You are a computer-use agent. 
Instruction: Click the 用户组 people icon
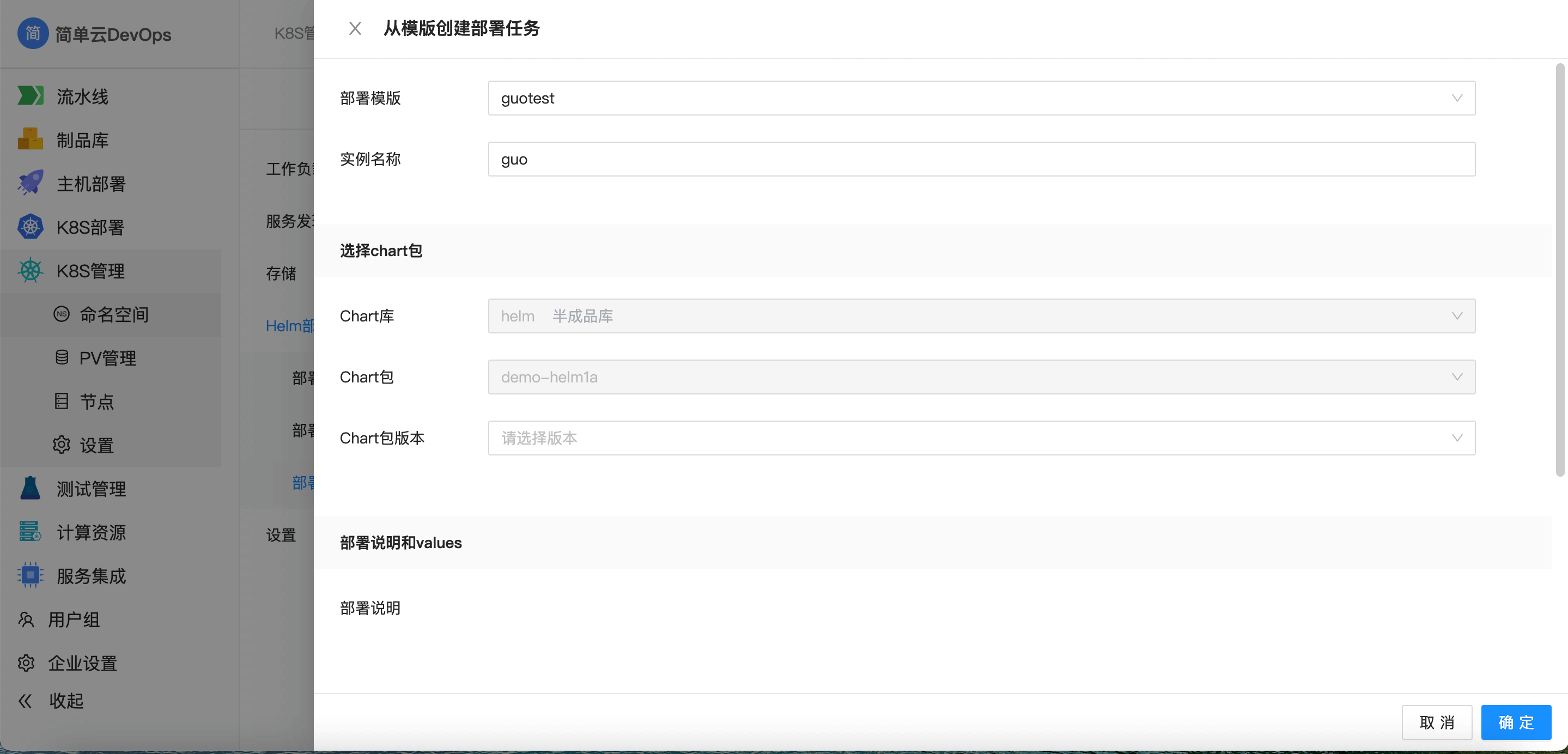point(26,619)
